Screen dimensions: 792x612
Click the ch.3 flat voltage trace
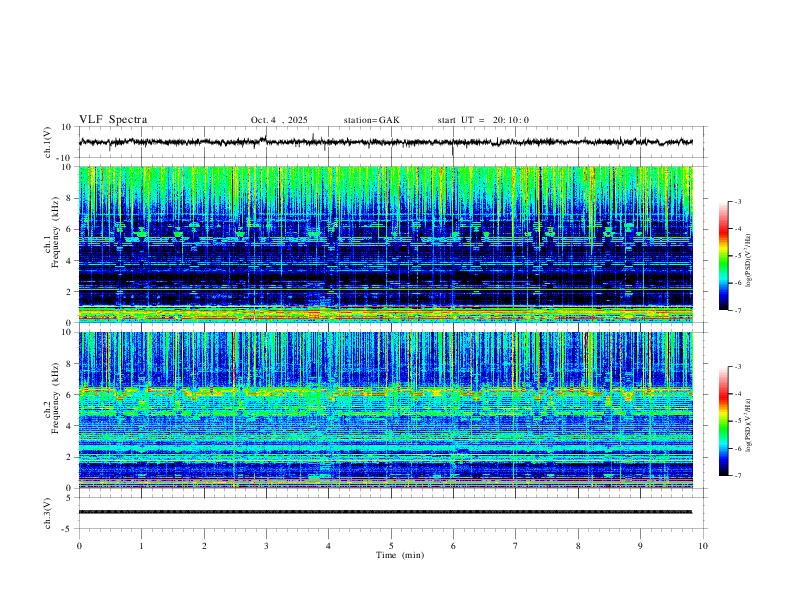(x=386, y=512)
